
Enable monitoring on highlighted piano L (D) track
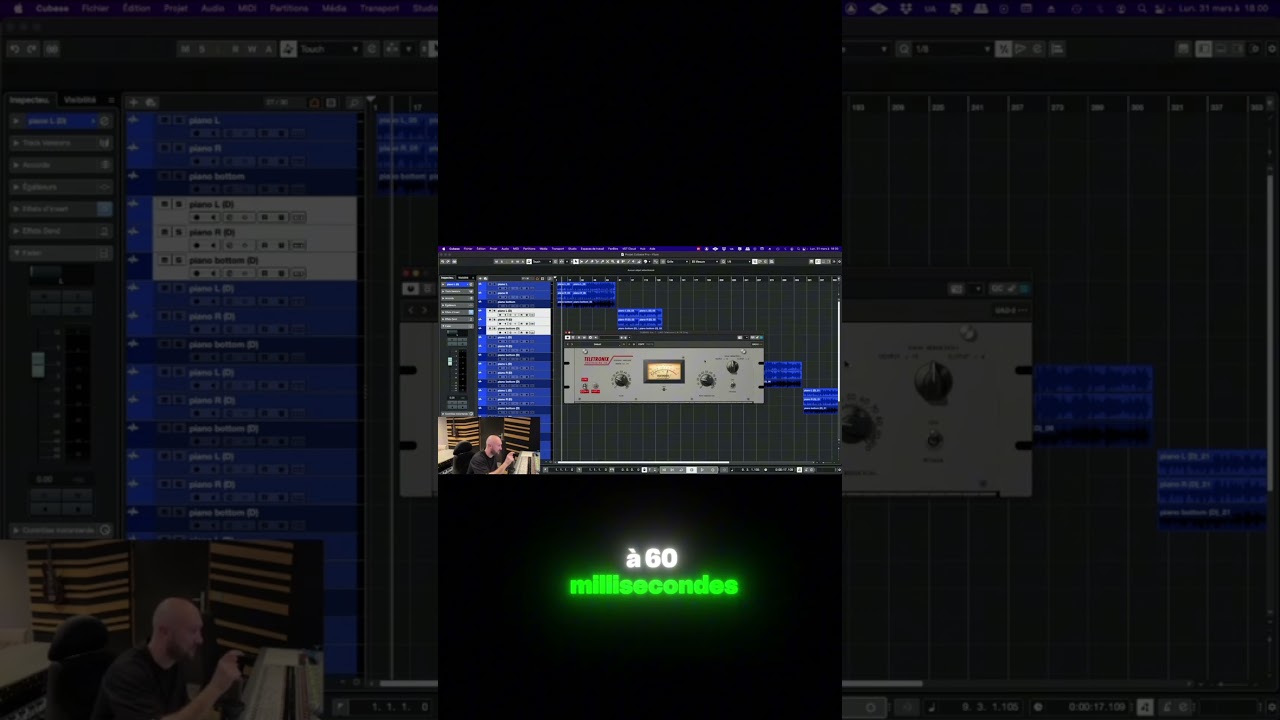(212, 217)
